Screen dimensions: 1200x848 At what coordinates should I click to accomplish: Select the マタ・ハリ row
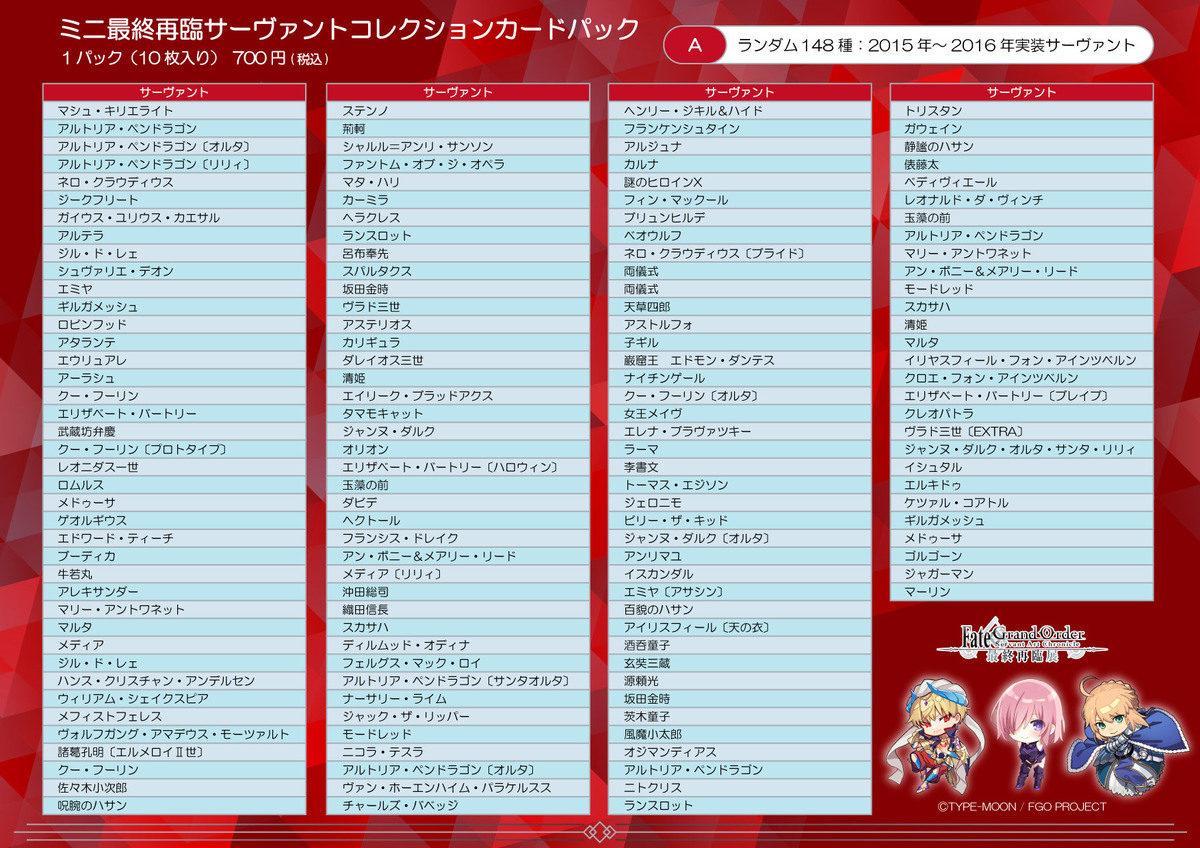pyautogui.click(x=457, y=182)
